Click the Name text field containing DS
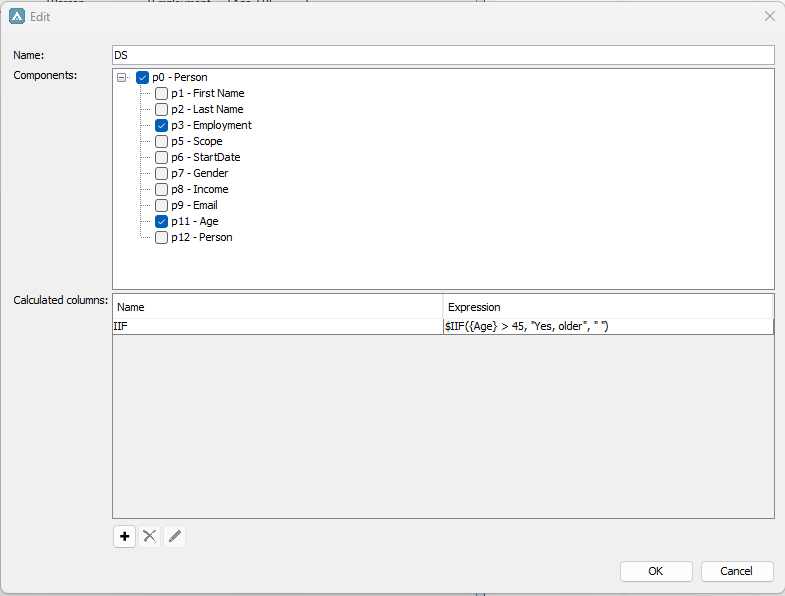 pyautogui.click(x=443, y=55)
